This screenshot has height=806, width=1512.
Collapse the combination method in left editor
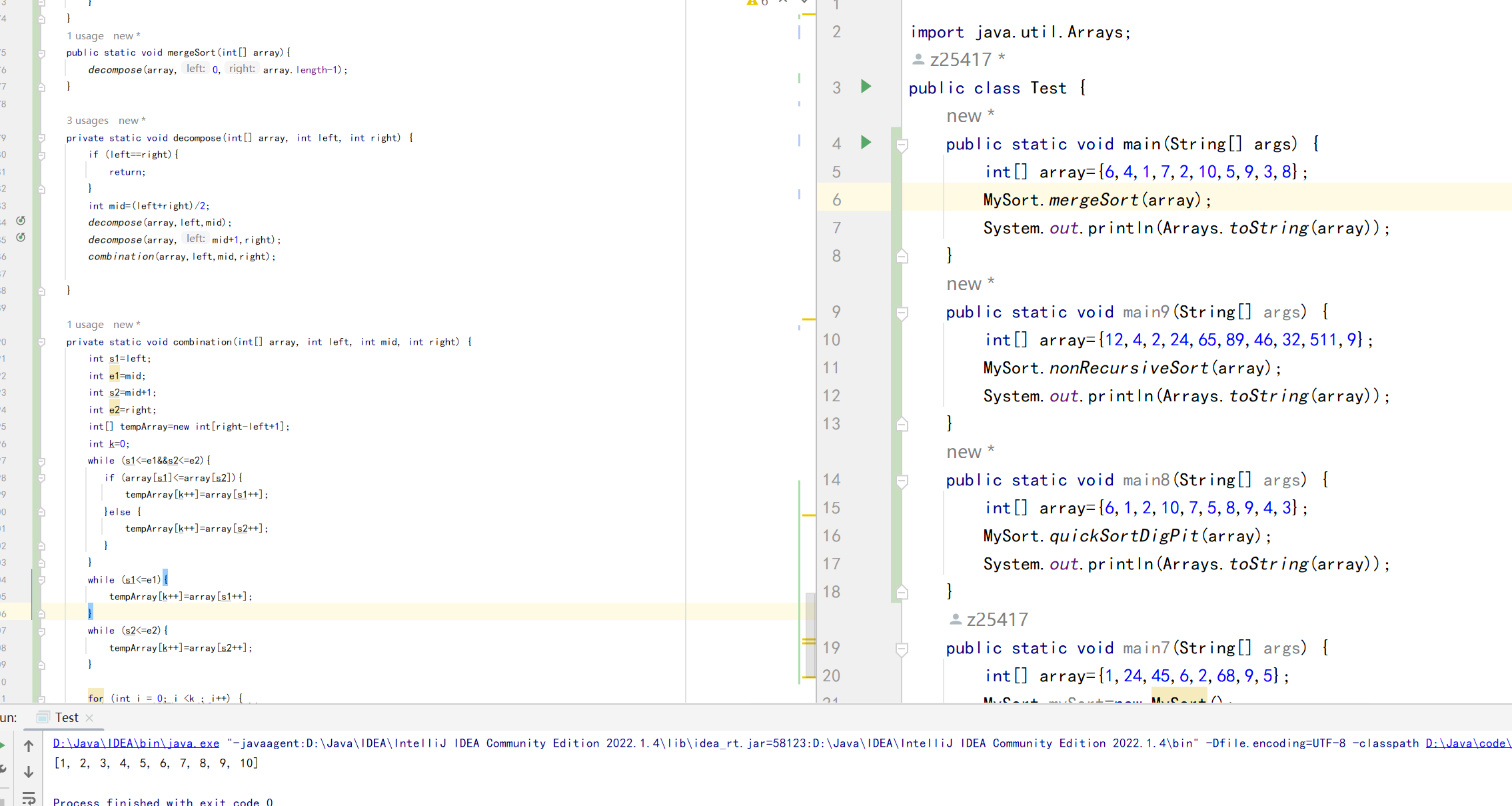pos(41,342)
